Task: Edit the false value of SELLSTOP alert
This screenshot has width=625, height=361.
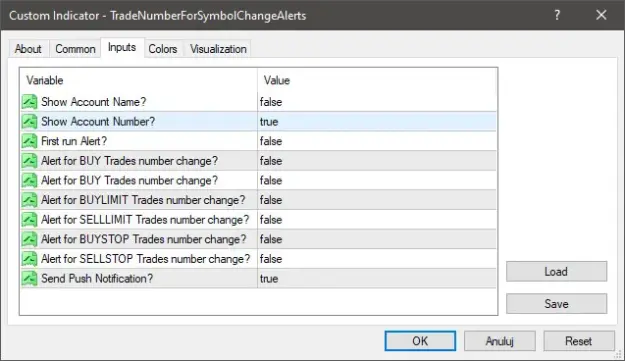Action: [x=377, y=259]
